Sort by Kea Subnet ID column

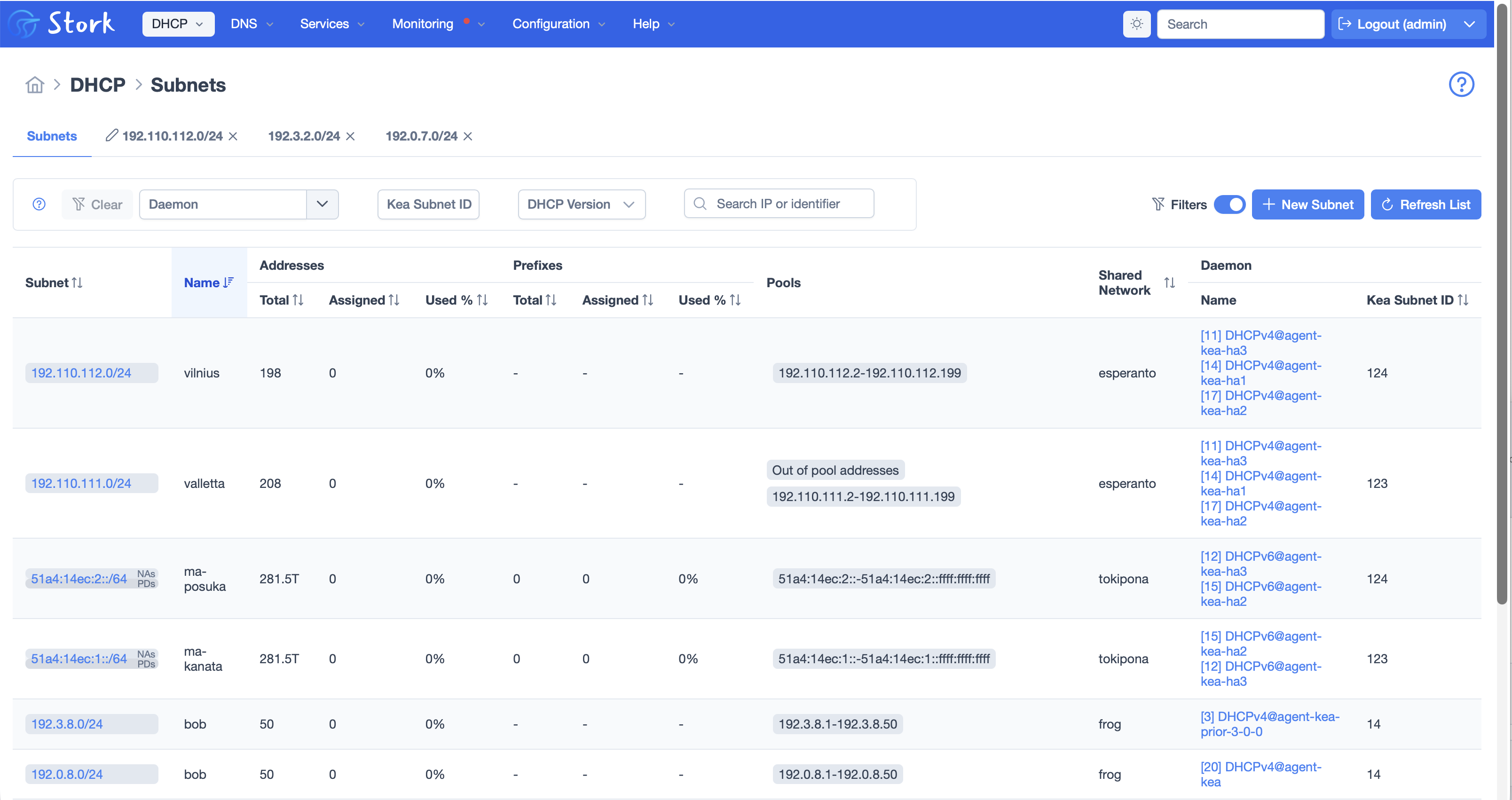[x=1463, y=300]
